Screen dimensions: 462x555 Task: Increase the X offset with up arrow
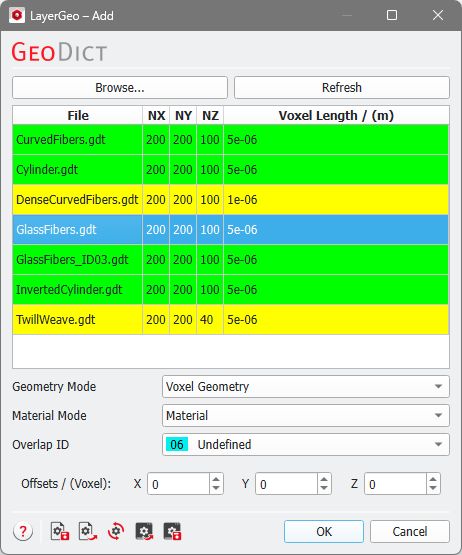tap(216, 479)
